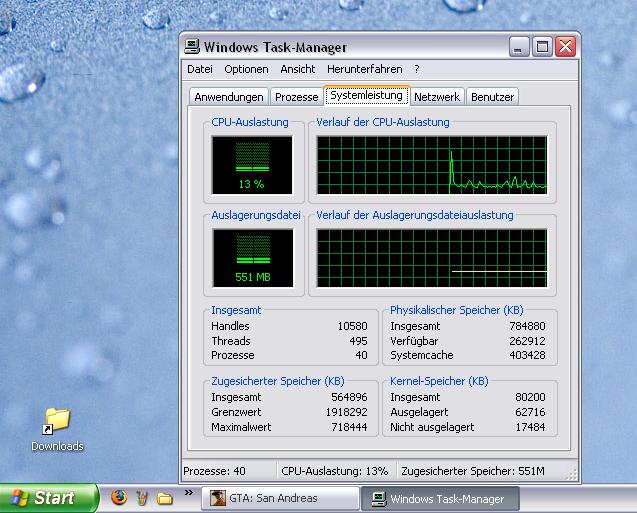The image size is (637, 513).
Task: Switch to GTA: San Andreas taskbar button
Action: 281,498
